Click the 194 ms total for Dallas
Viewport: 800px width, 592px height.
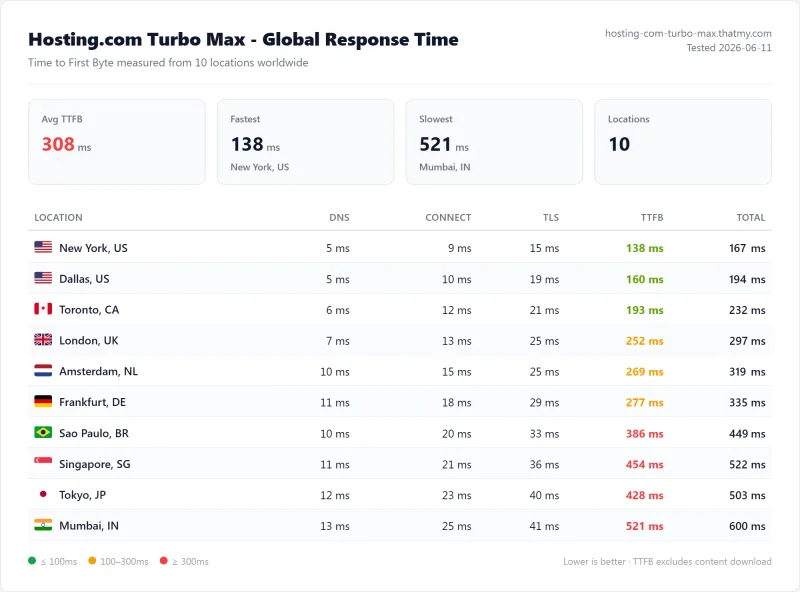pyautogui.click(x=747, y=279)
